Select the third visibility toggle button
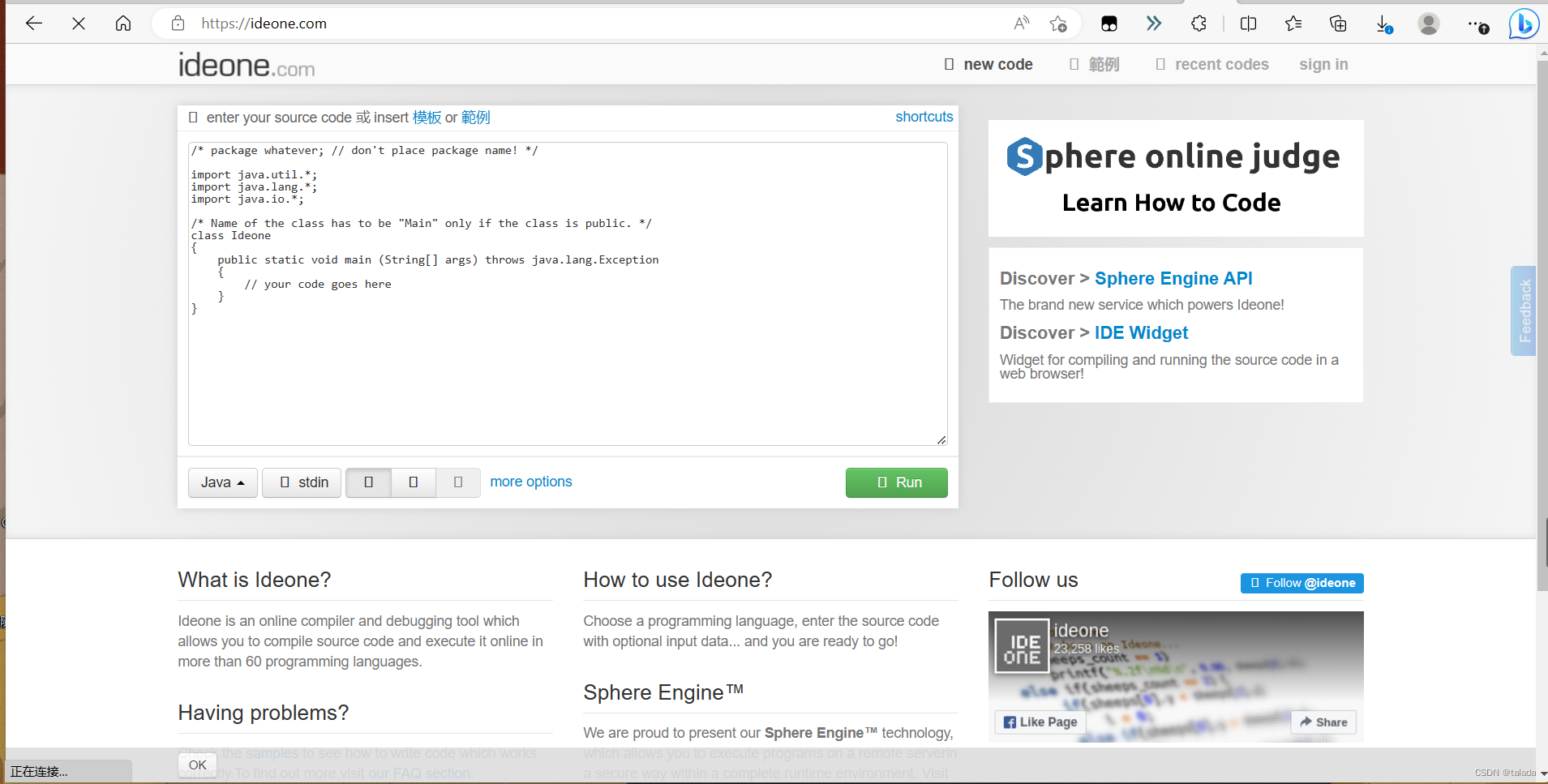 click(x=458, y=482)
